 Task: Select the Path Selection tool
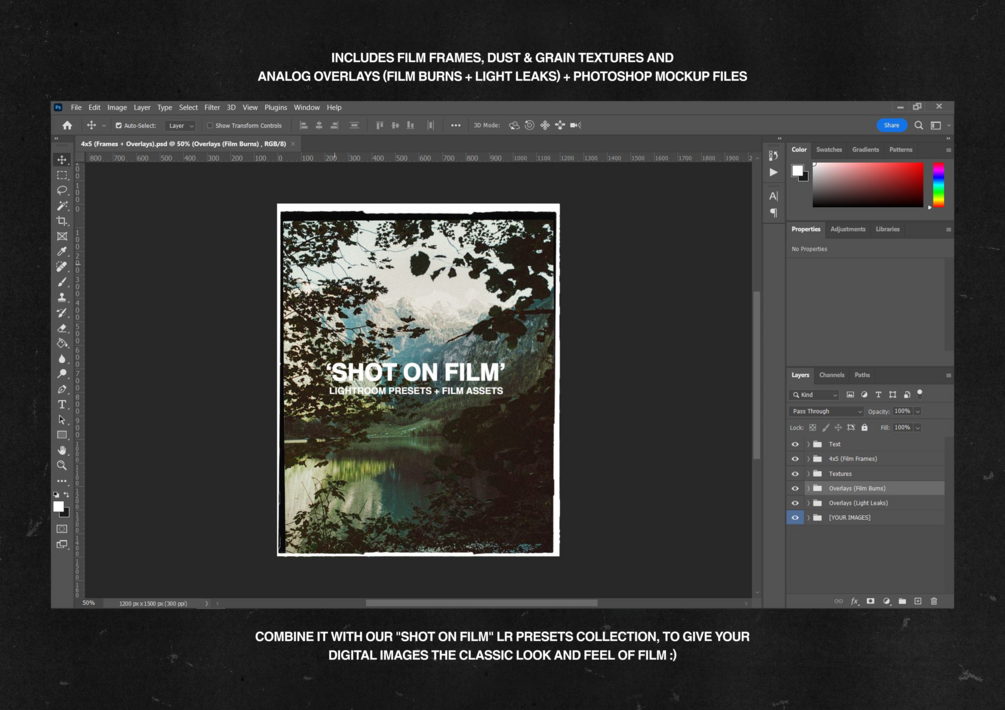(62, 420)
